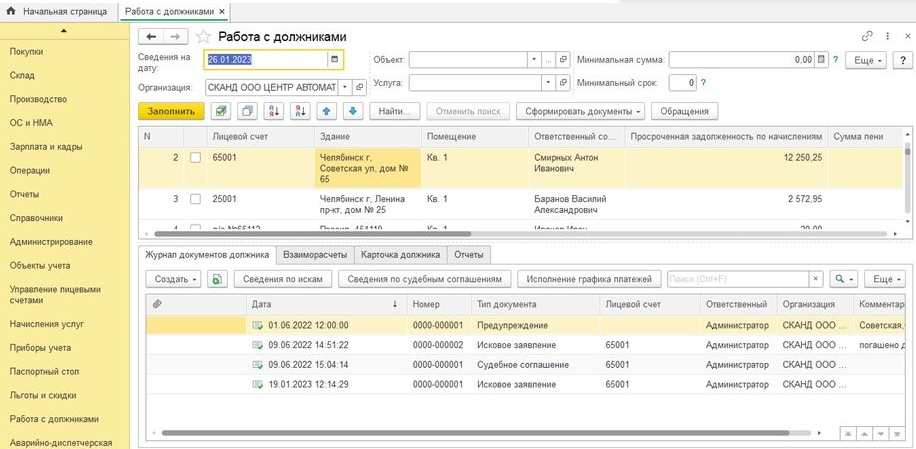Click horizontal scrollbar of documents journal
This screenshot has width=916, height=449.
476,433
